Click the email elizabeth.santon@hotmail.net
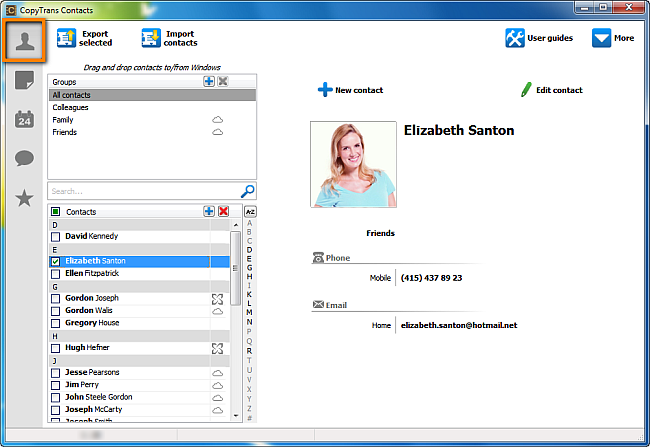650x447 pixels. coord(459,325)
